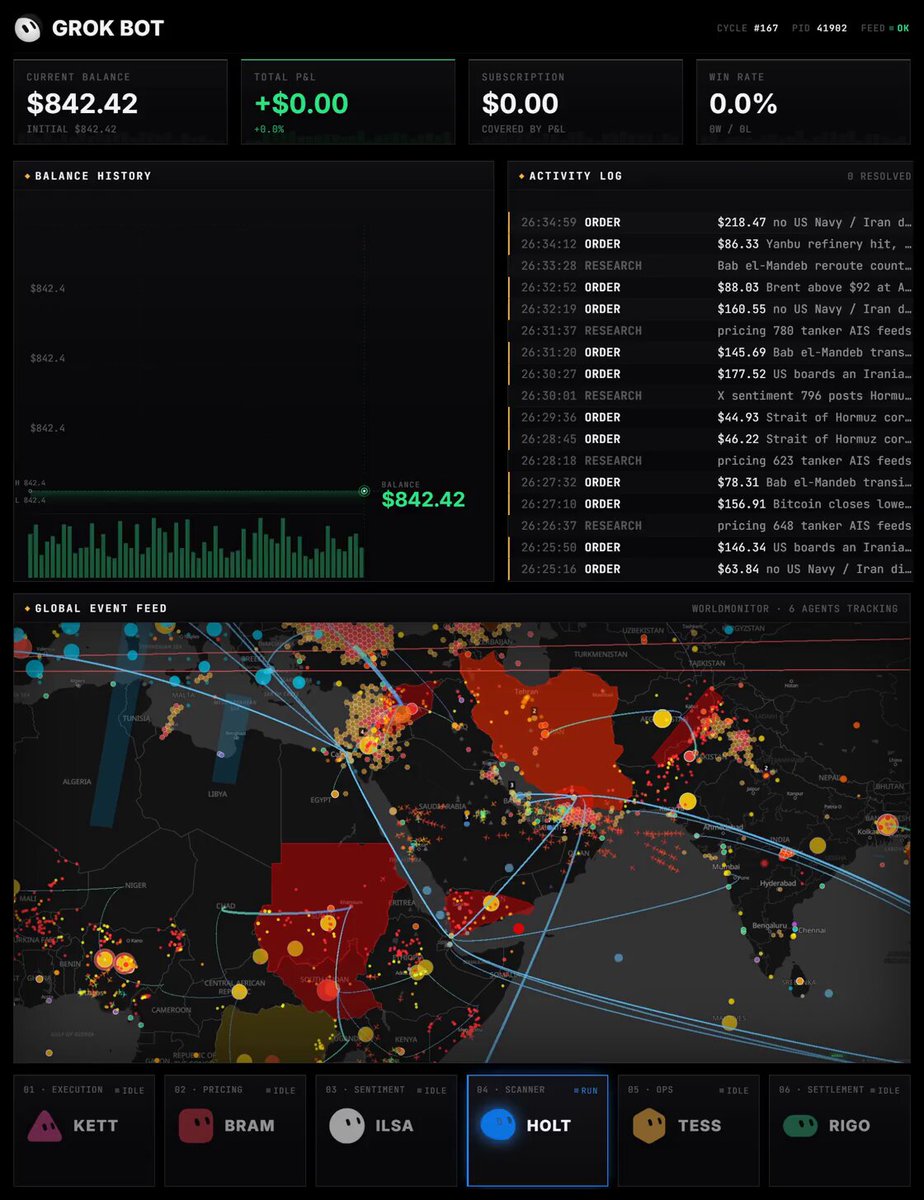924x1200 pixels.
Task: Select the orange hexagon Tess agent icon
Action: [x=649, y=1126]
